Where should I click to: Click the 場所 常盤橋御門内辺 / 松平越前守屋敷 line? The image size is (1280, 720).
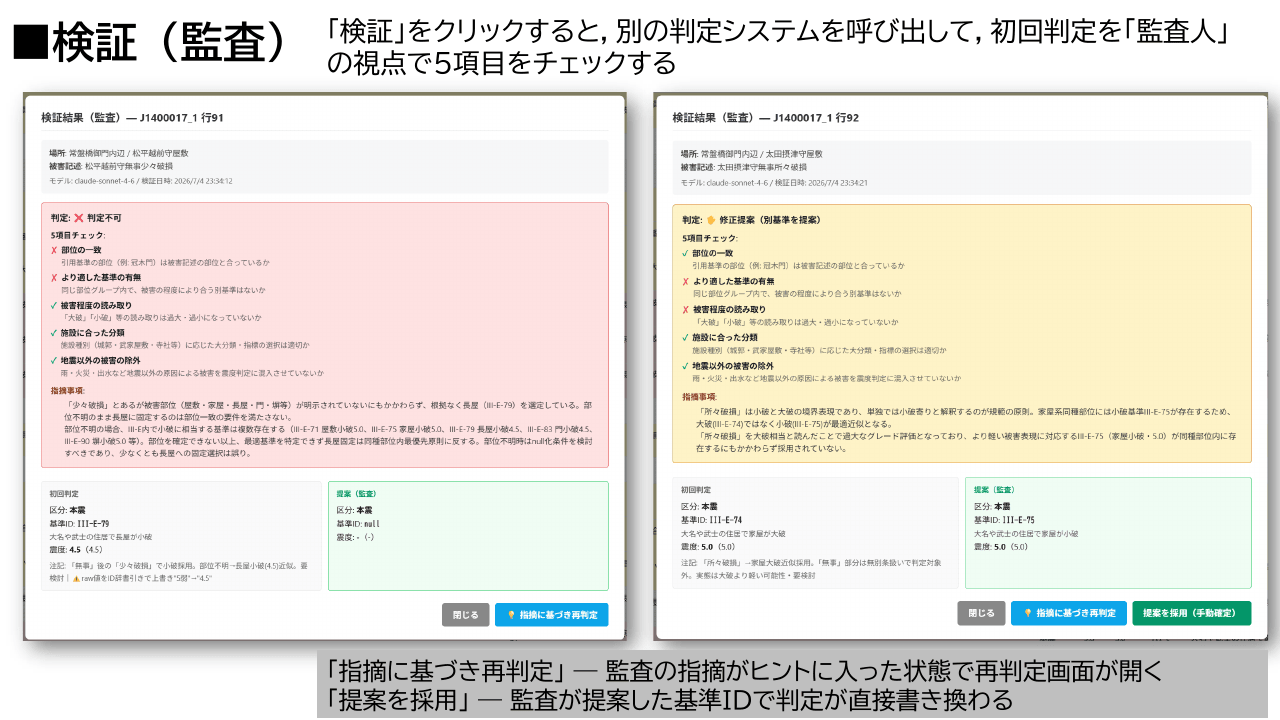click(119, 153)
